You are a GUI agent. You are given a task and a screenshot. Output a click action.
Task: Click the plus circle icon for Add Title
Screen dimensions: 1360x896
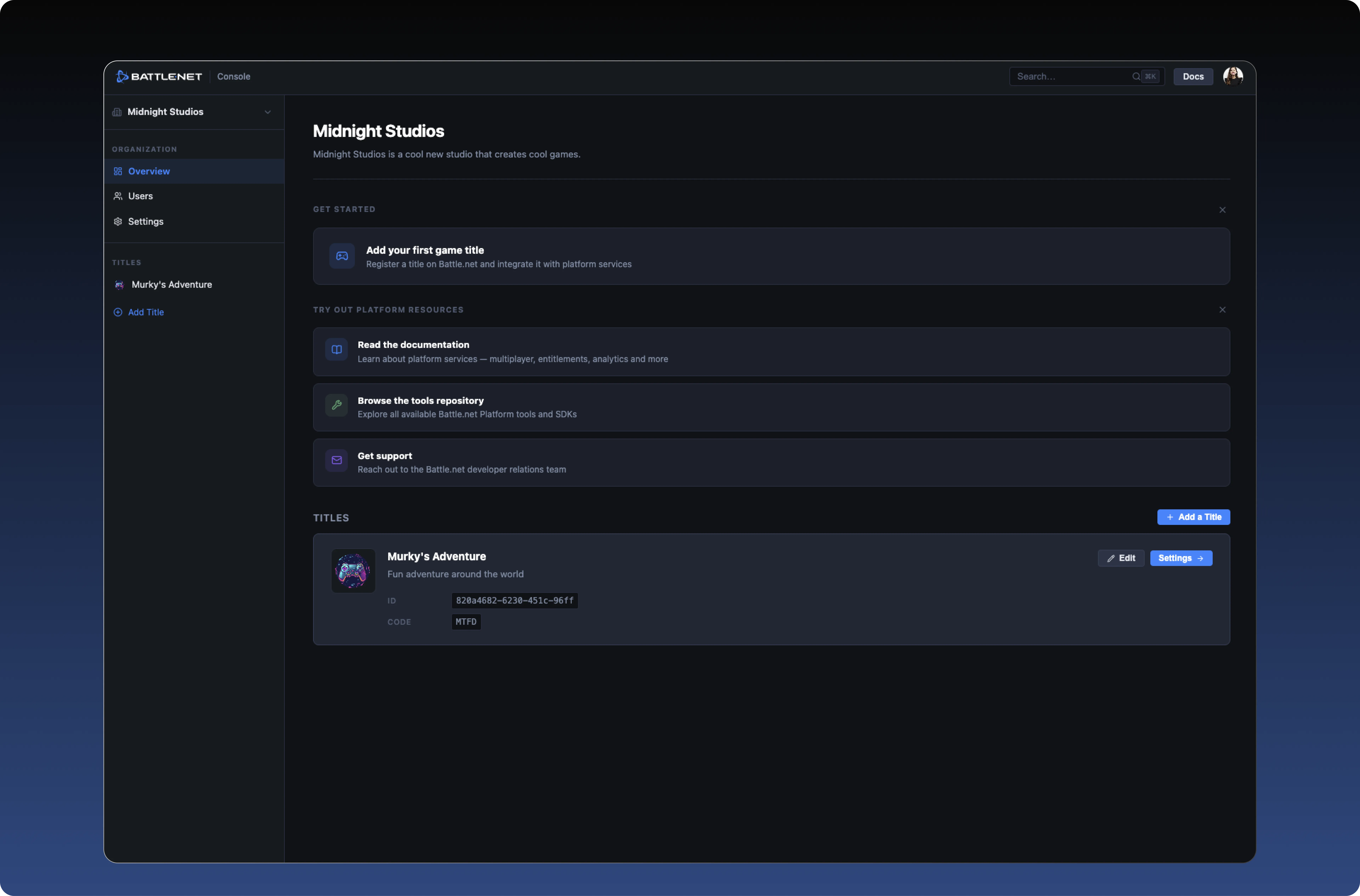point(118,312)
